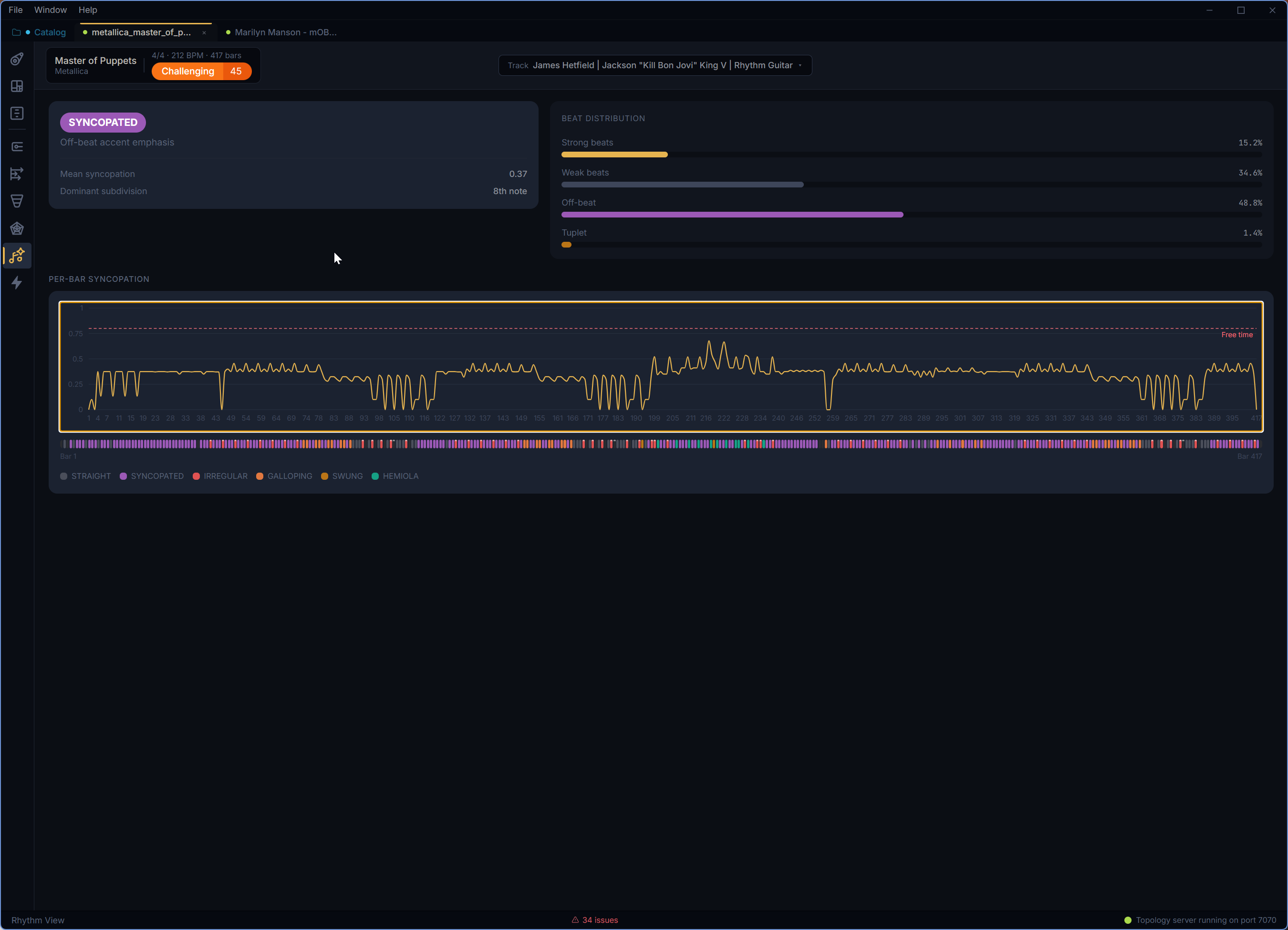
Task: Click the Rhythm View status bar label
Action: pos(38,920)
